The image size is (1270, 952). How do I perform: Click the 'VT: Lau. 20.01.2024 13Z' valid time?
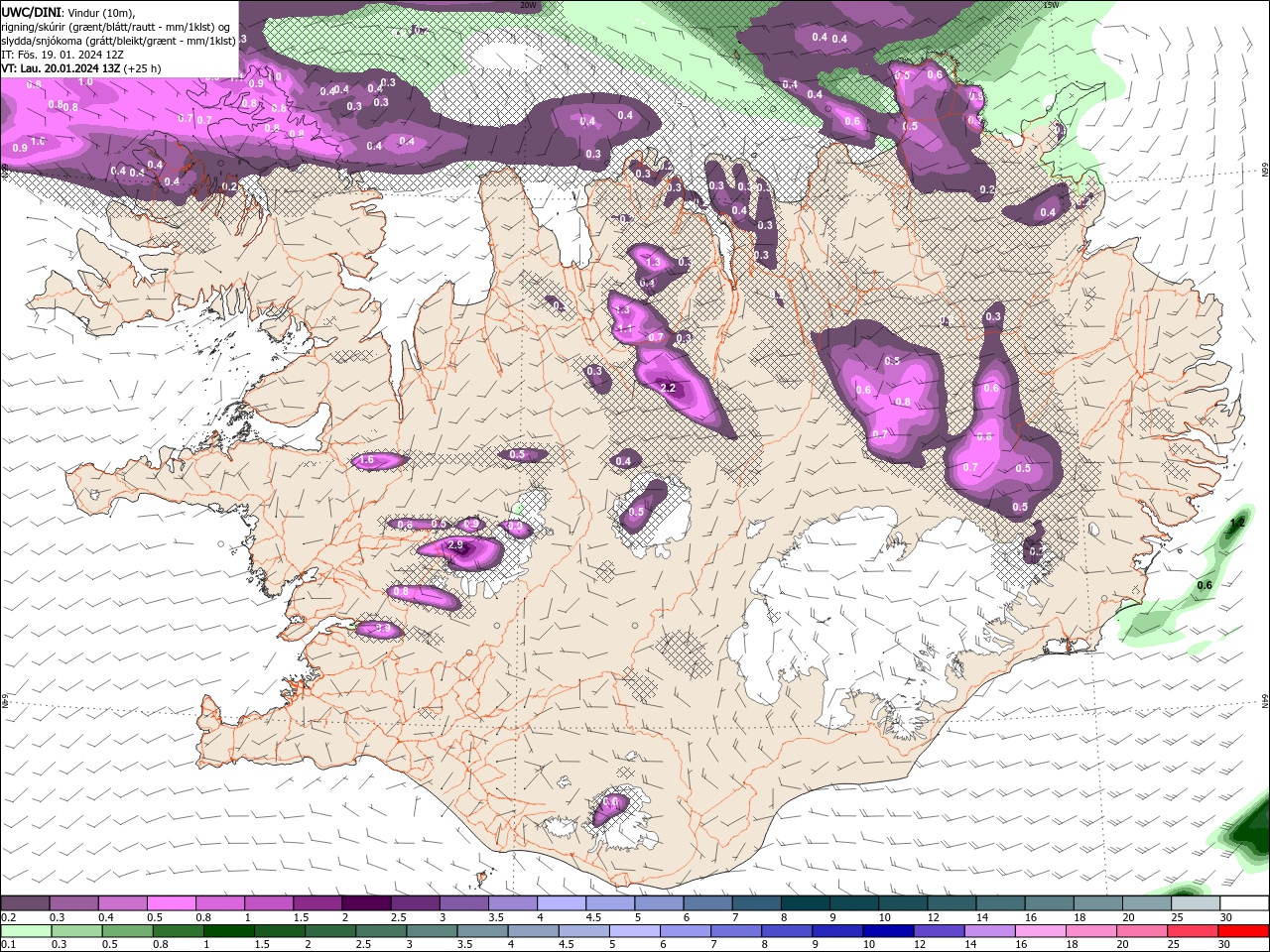(x=63, y=68)
